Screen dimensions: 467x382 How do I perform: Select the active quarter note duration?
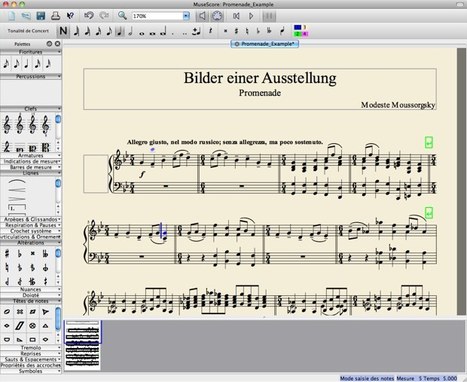119,31
